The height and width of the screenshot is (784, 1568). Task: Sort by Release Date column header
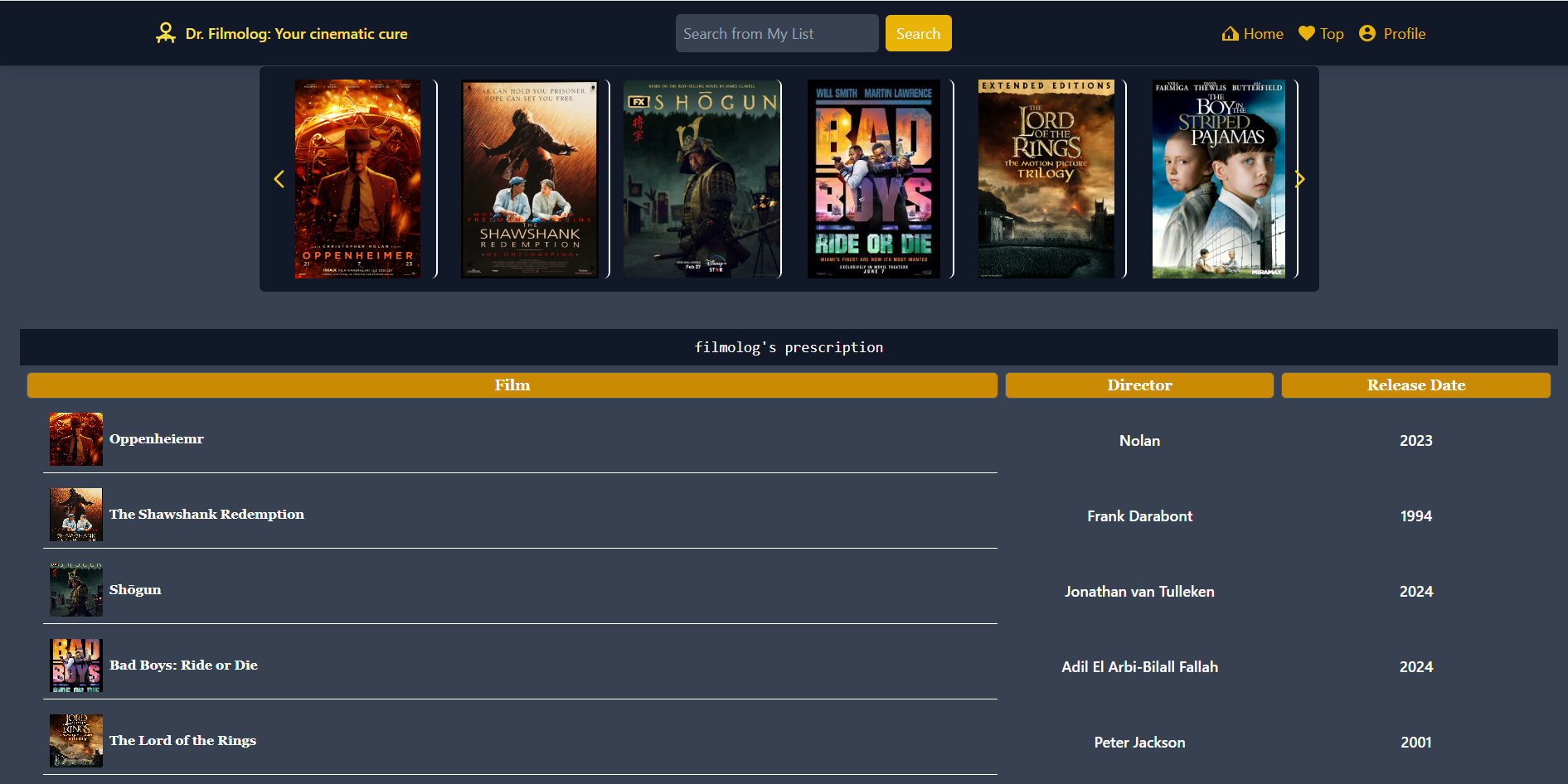click(x=1416, y=385)
